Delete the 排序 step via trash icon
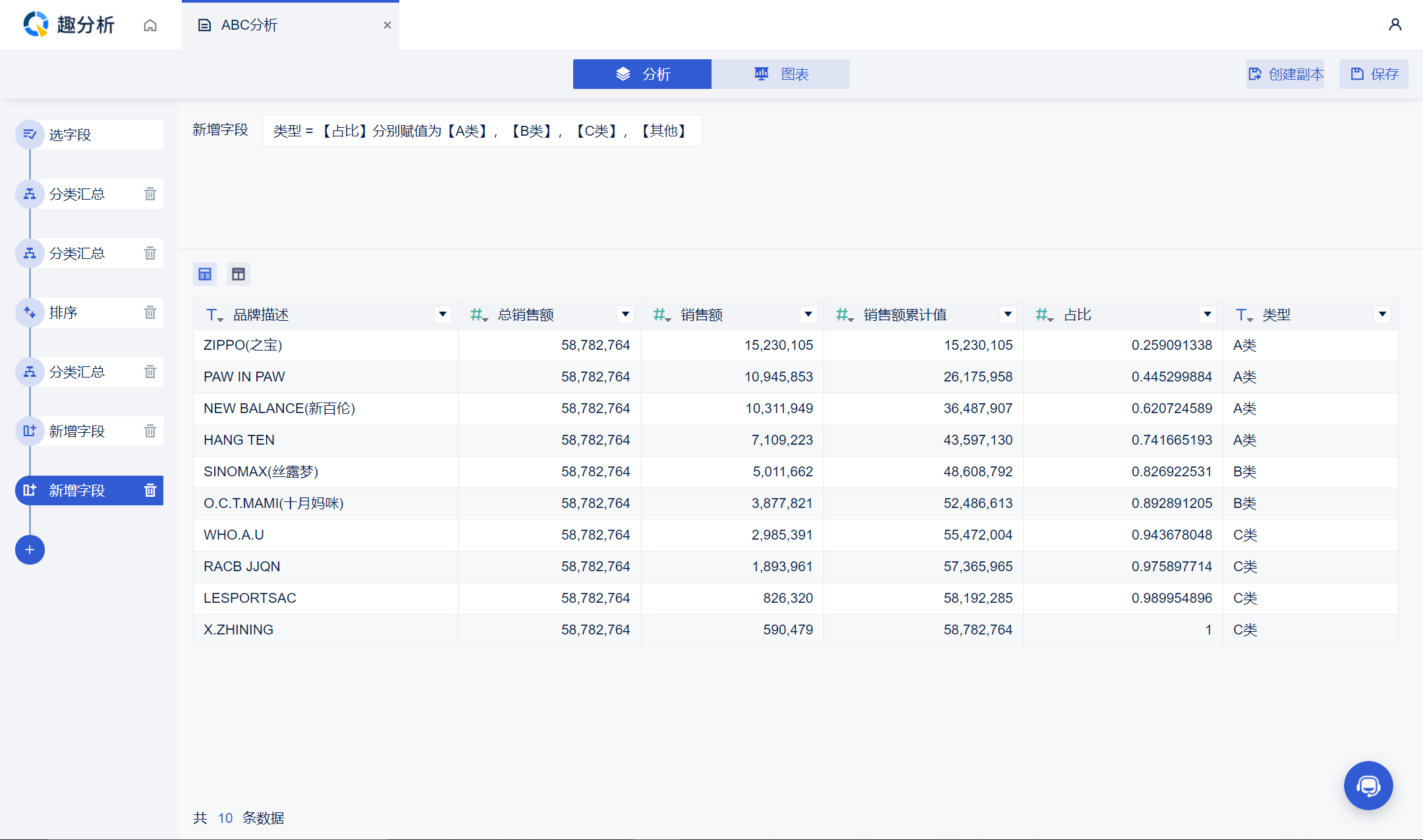Screen dimensions: 1423x840 pyautogui.click(x=150, y=312)
